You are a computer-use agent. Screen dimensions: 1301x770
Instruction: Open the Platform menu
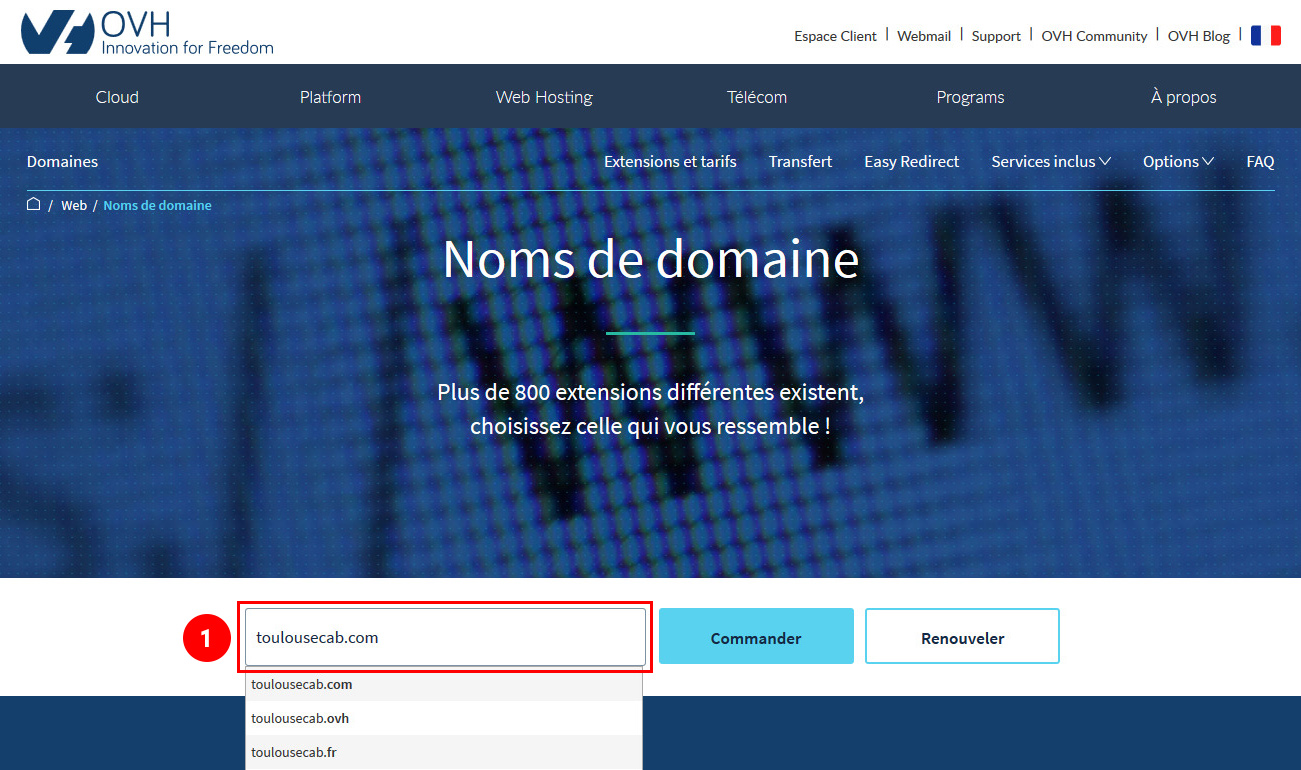pyautogui.click(x=330, y=97)
